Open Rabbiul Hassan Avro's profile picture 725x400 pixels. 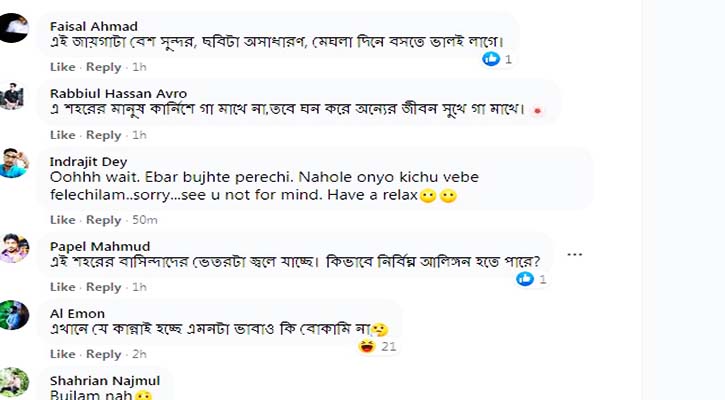point(13,96)
